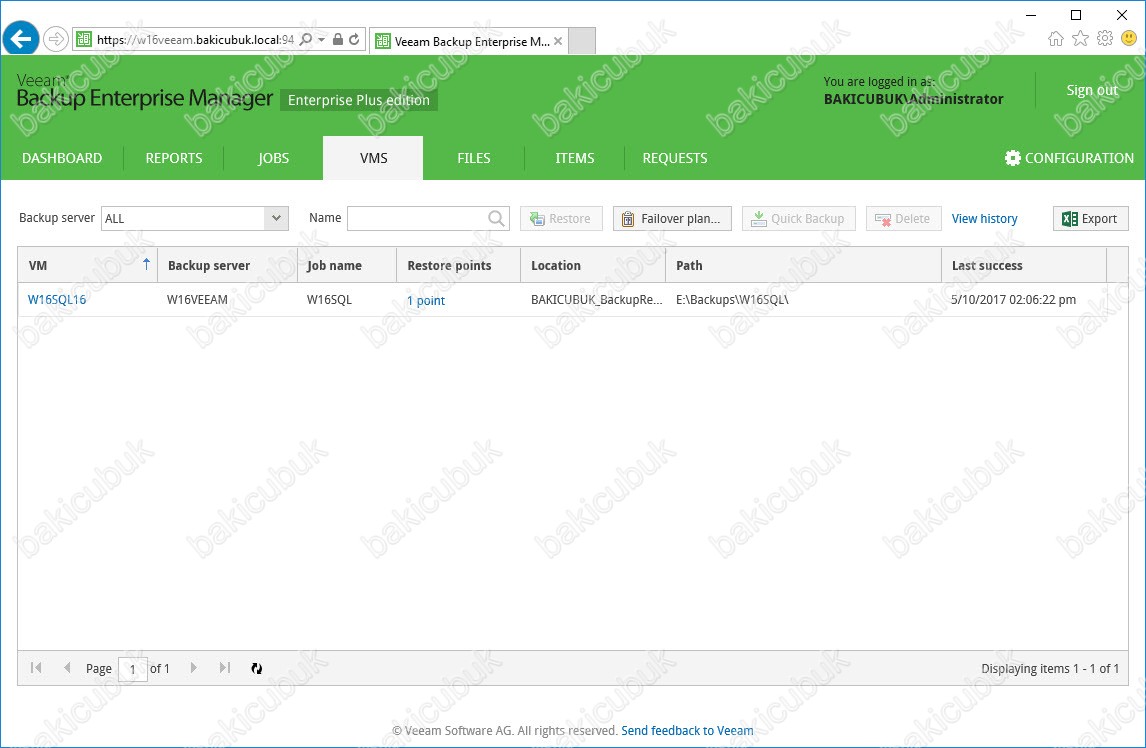Select the VMS tab
Image resolution: width=1146 pixels, height=748 pixels.
point(373,158)
